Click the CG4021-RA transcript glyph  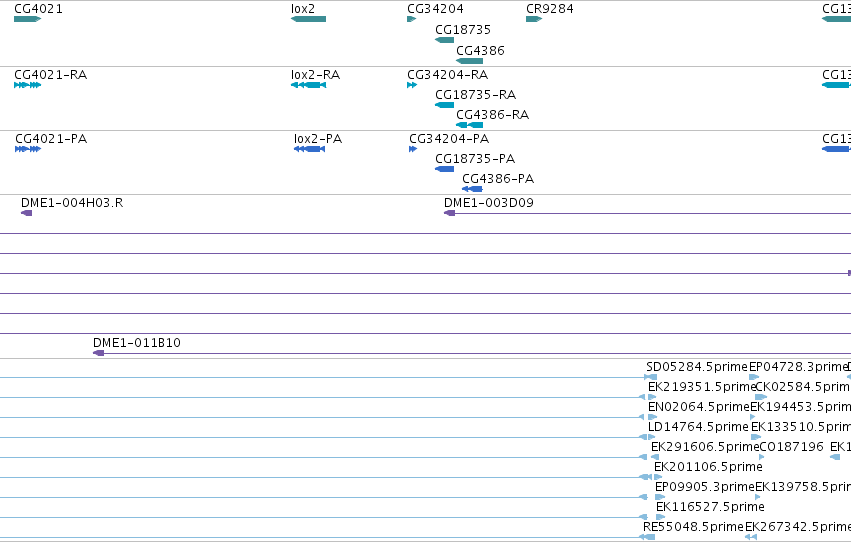(x=27, y=85)
